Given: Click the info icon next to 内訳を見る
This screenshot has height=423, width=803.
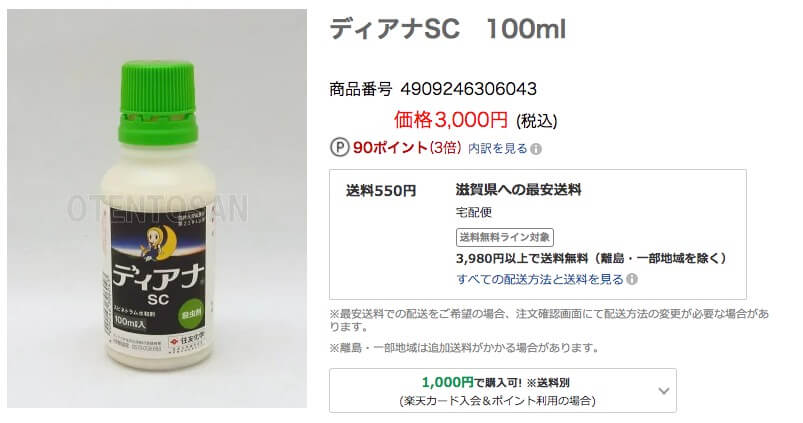Looking at the screenshot, I should coord(536,149).
